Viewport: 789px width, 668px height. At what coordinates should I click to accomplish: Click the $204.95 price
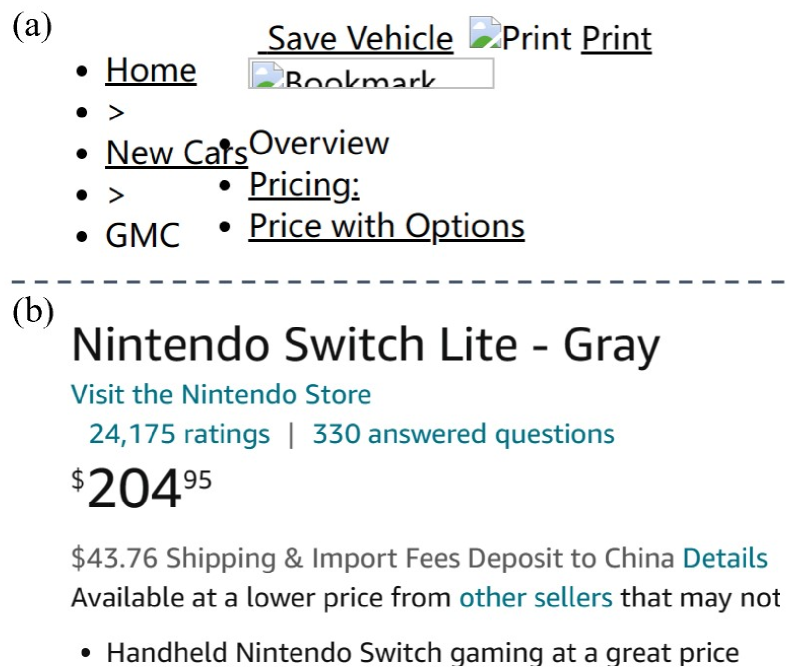point(142,490)
